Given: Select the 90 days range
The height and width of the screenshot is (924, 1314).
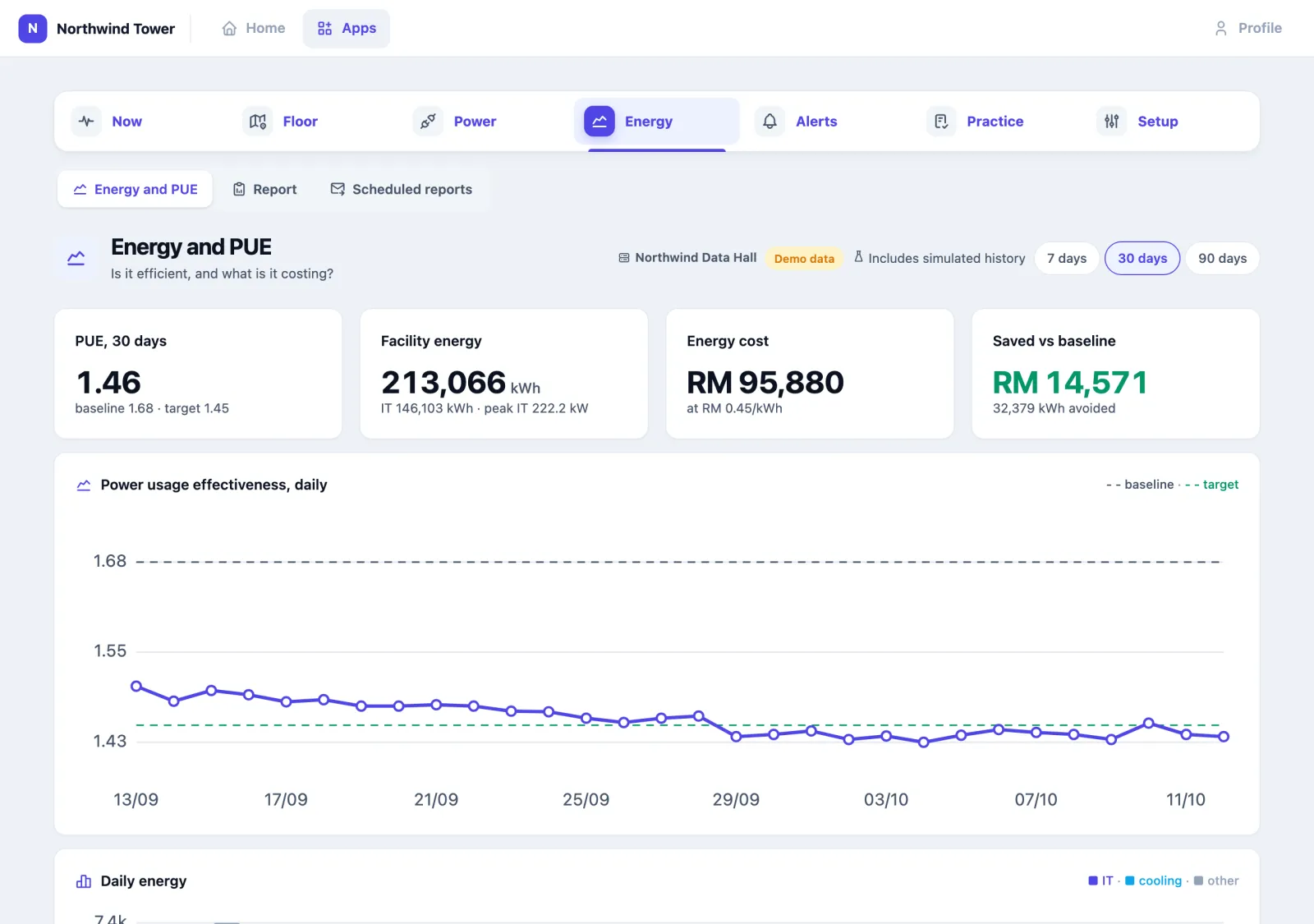Looking at the screenshot, I should tap(1222, 259).
